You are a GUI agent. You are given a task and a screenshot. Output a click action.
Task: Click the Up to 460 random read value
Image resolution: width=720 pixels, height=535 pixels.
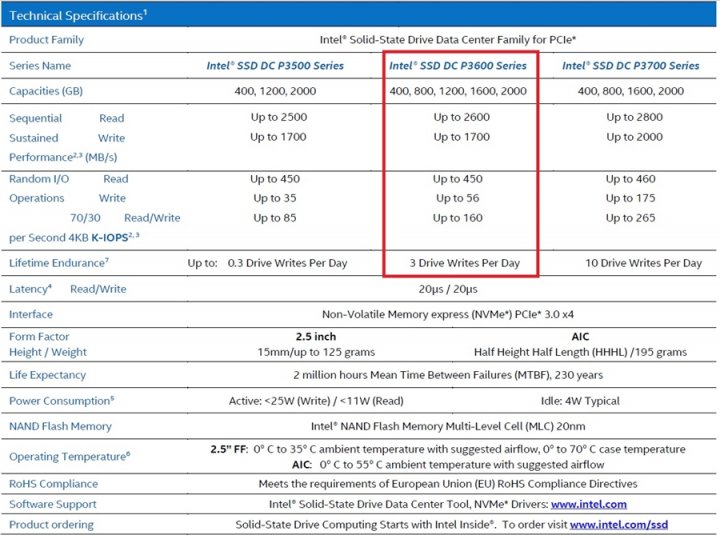point(630,179)
